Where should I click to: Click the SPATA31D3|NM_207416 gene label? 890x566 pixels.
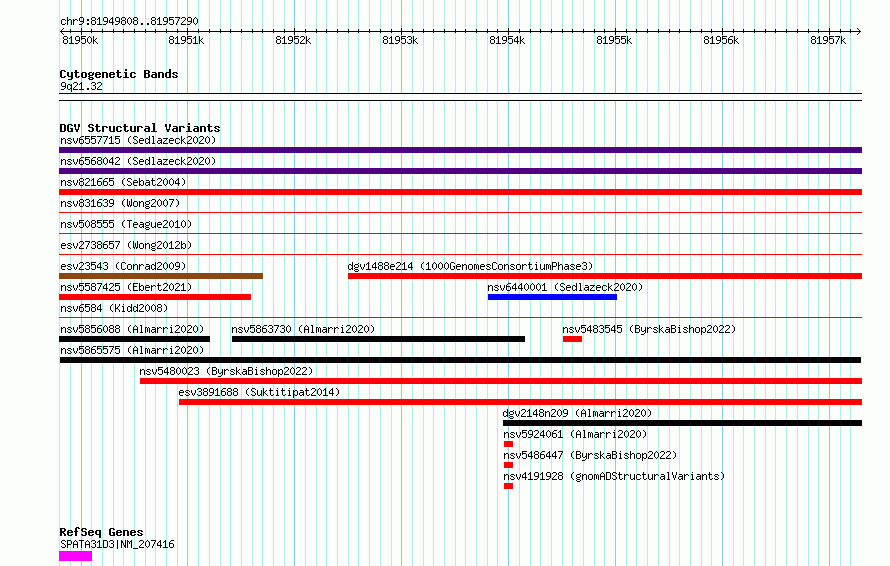(117, 544)
